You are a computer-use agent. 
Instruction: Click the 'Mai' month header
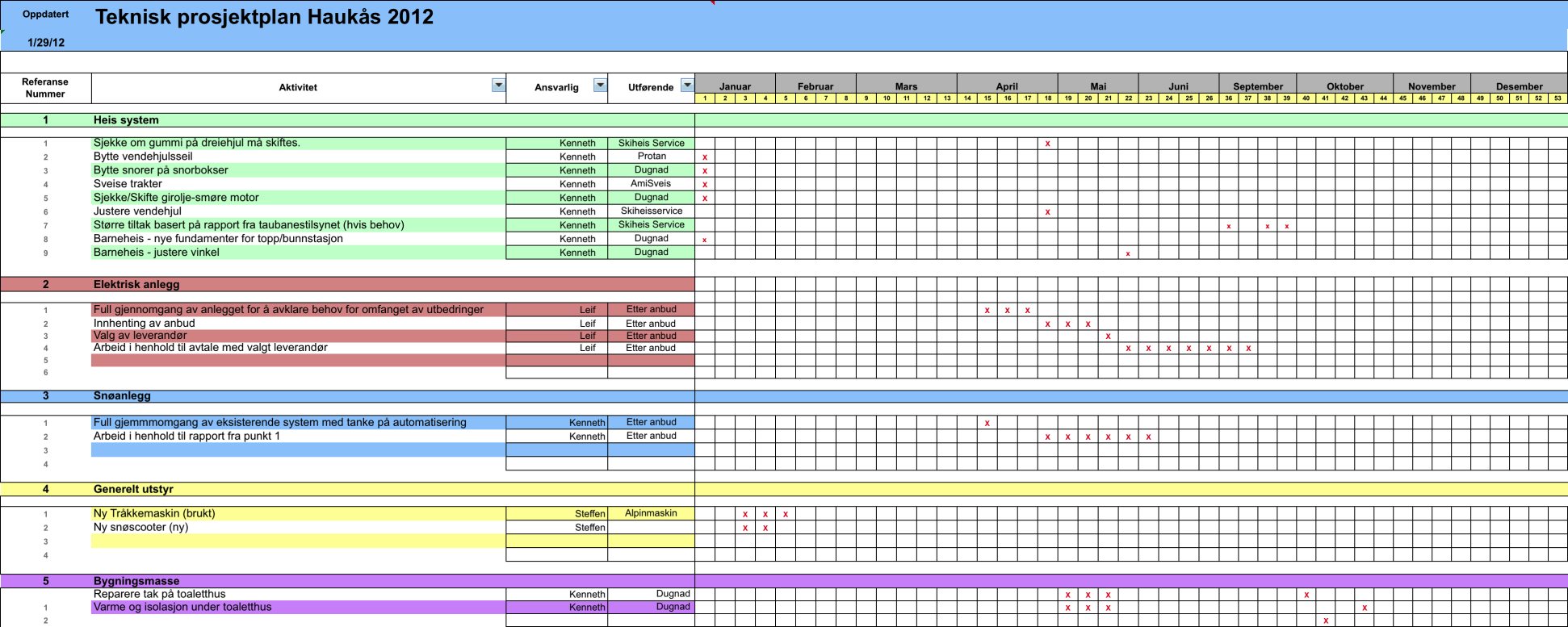[x=1098, y=86]
